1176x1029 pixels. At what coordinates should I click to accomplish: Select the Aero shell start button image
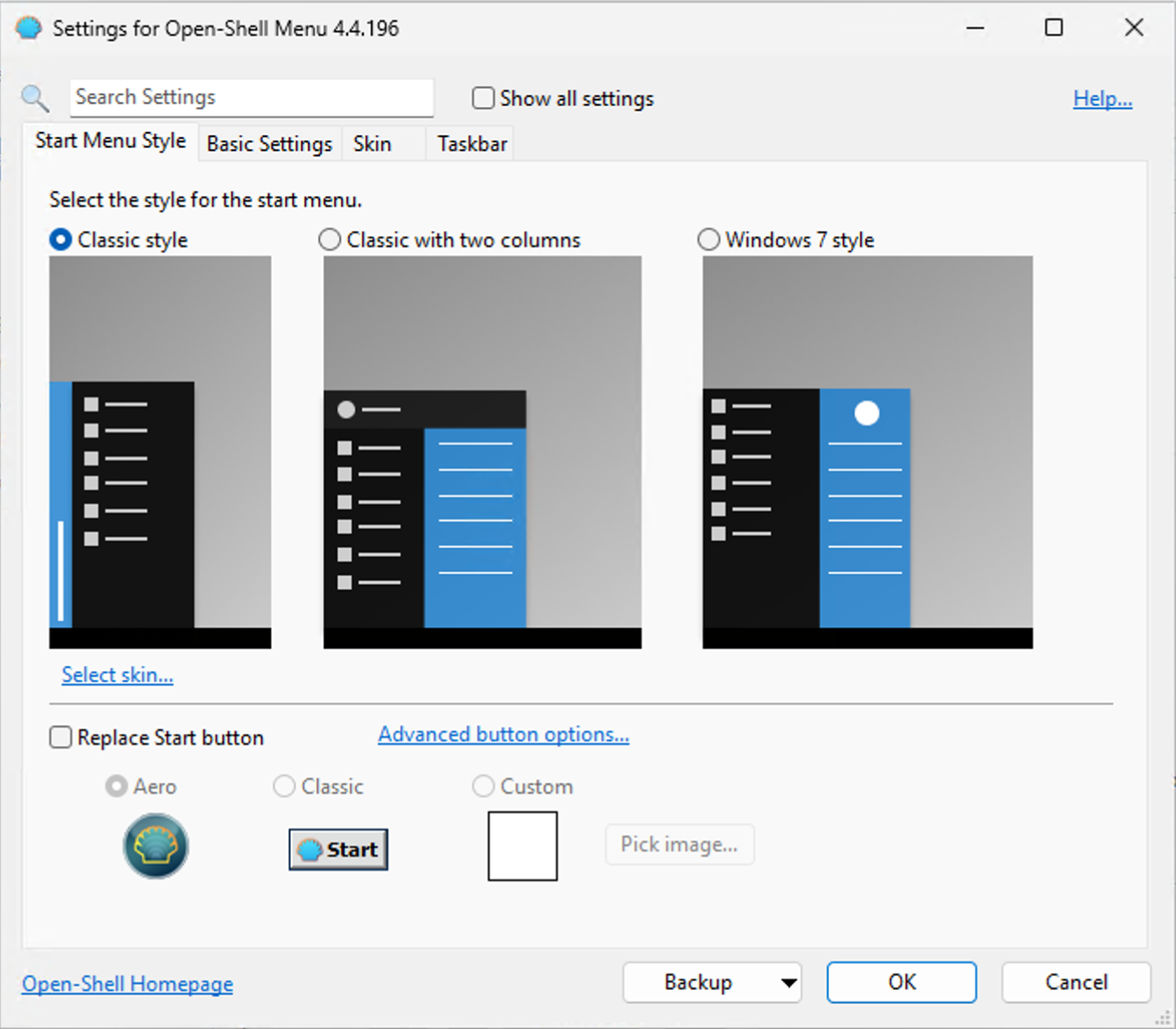[x=155, y=846]
